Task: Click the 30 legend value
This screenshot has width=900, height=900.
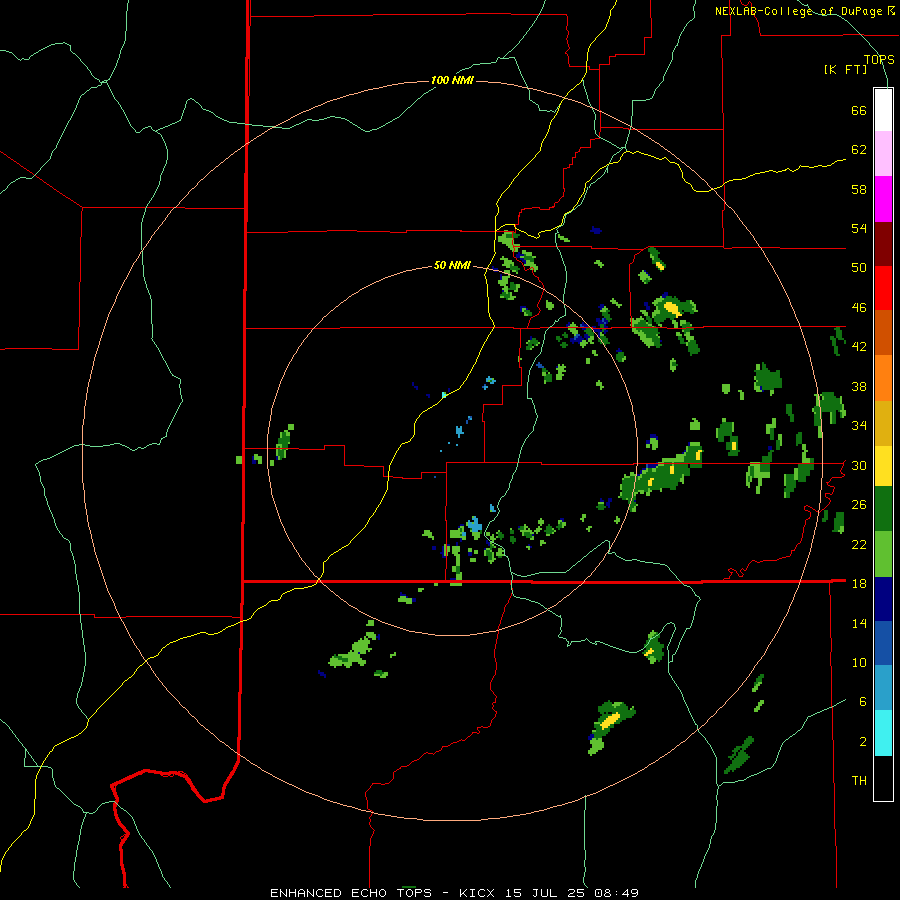Action: (859, 465)
